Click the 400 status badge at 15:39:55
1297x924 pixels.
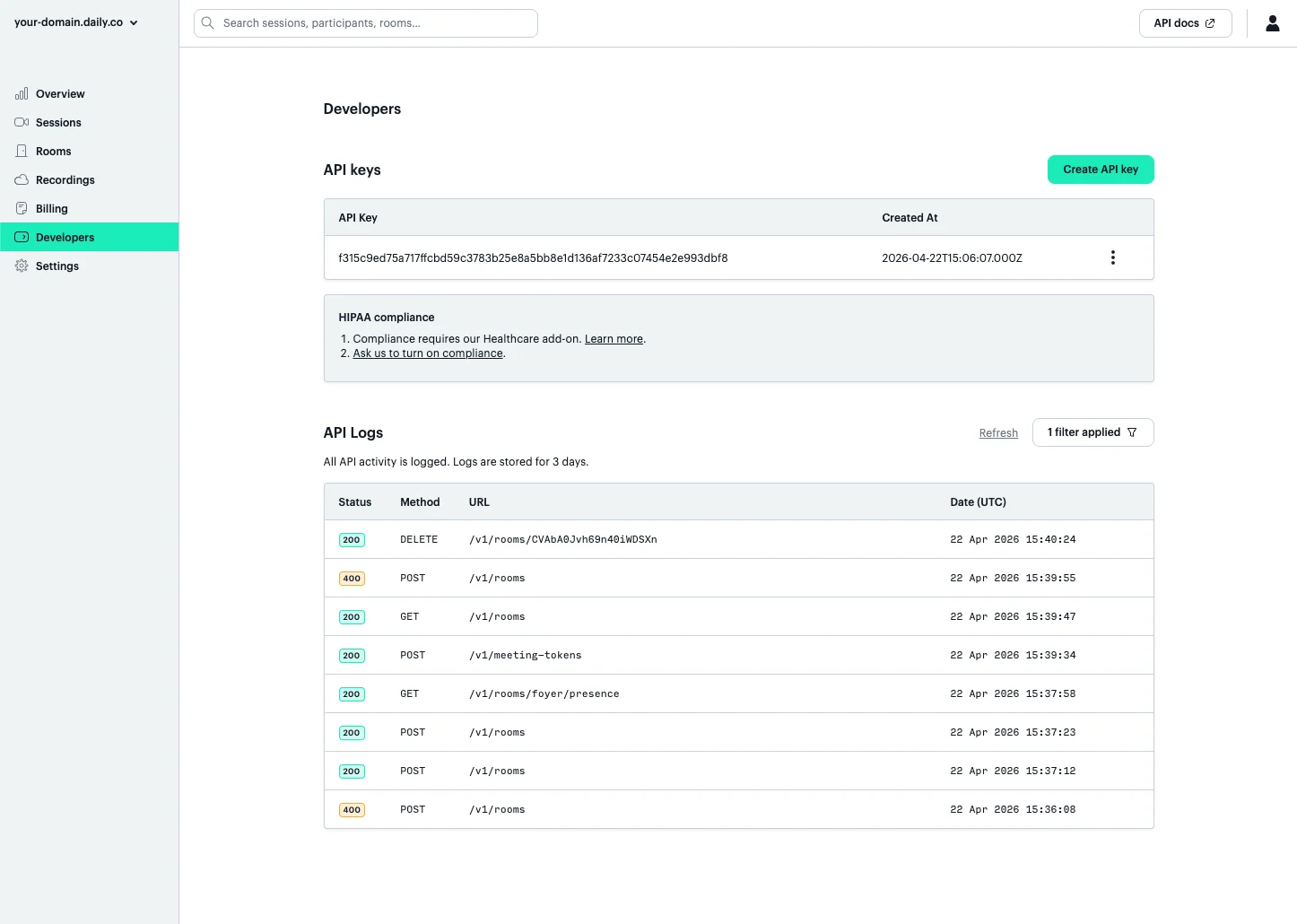pos(352,579)
